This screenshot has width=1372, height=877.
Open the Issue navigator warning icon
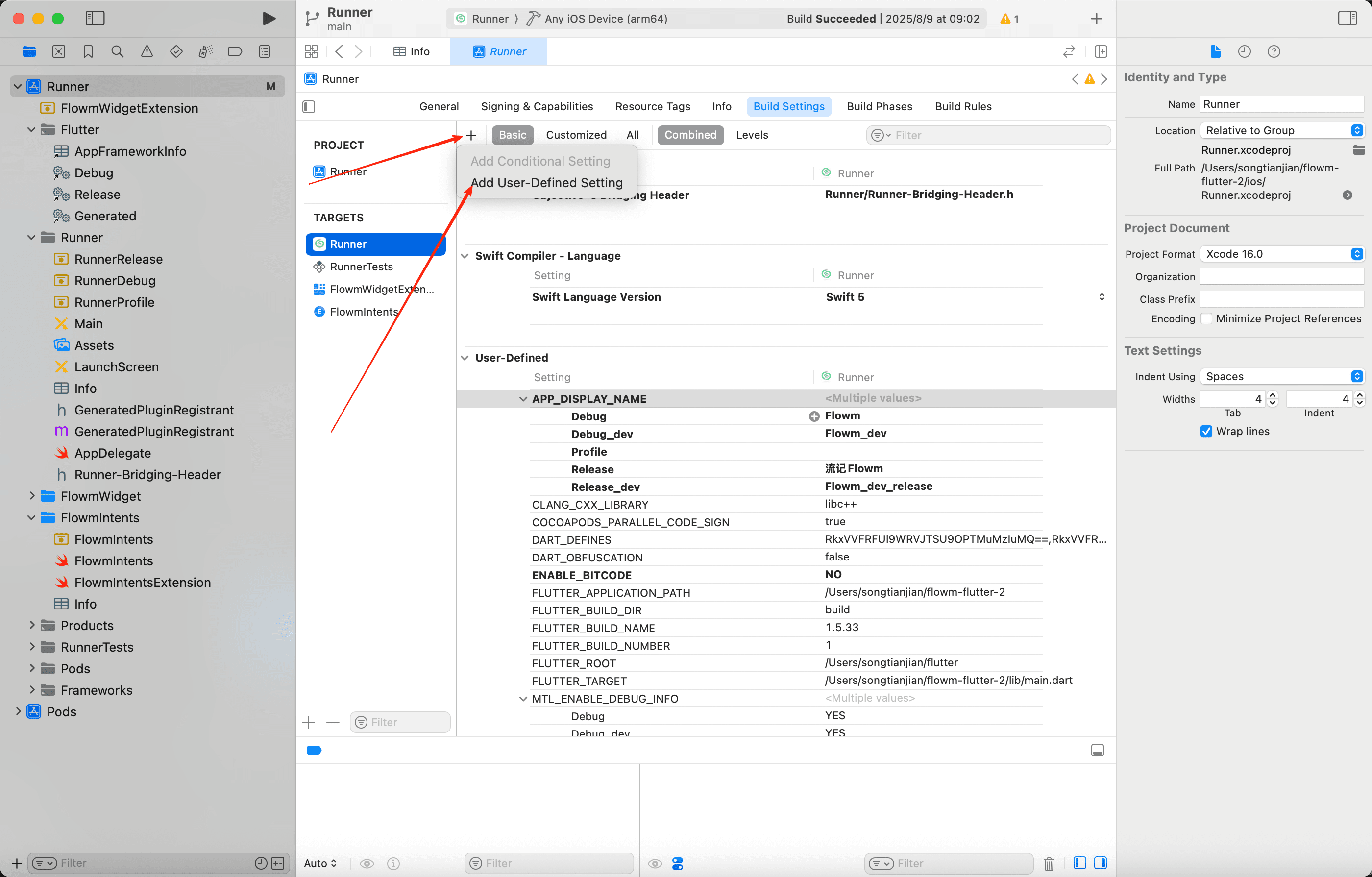147,51
